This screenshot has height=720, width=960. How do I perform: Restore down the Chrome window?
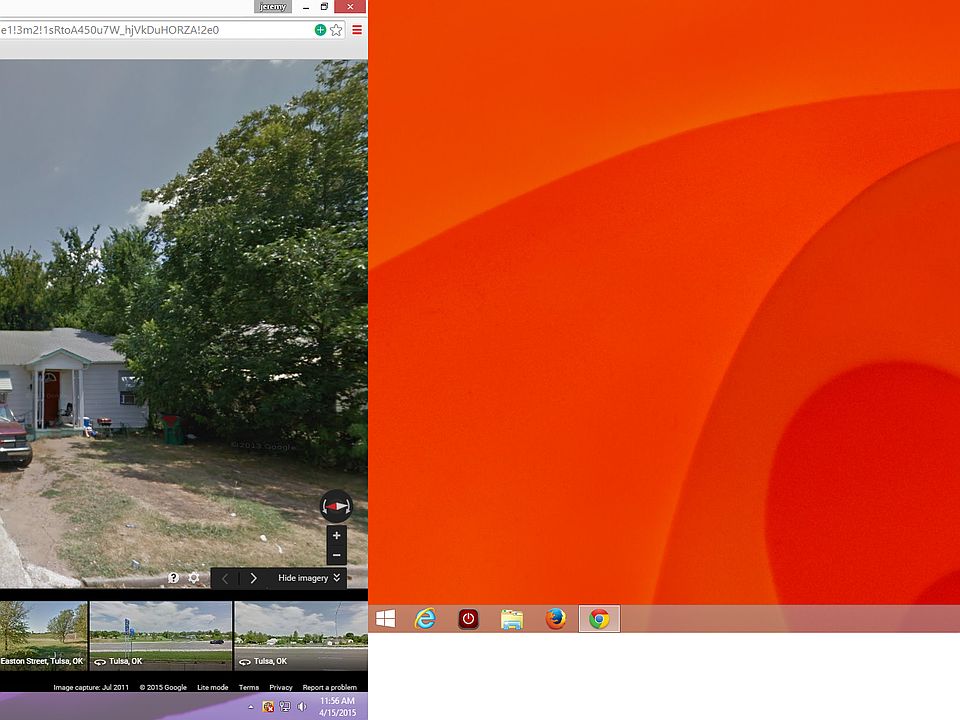tap(324, 7)
